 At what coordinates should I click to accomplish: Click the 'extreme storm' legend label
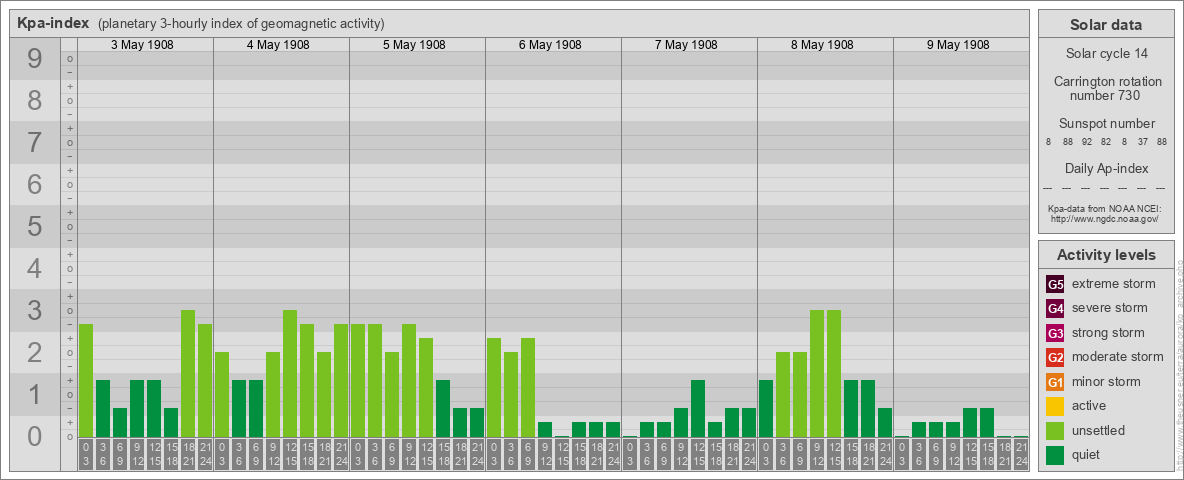pos(1113,284)
